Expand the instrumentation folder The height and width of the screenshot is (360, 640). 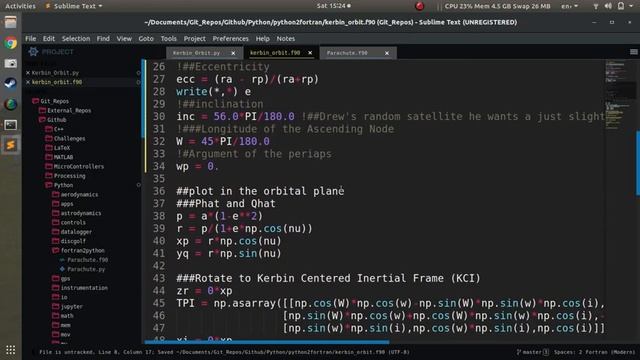[x=80, y=288]
